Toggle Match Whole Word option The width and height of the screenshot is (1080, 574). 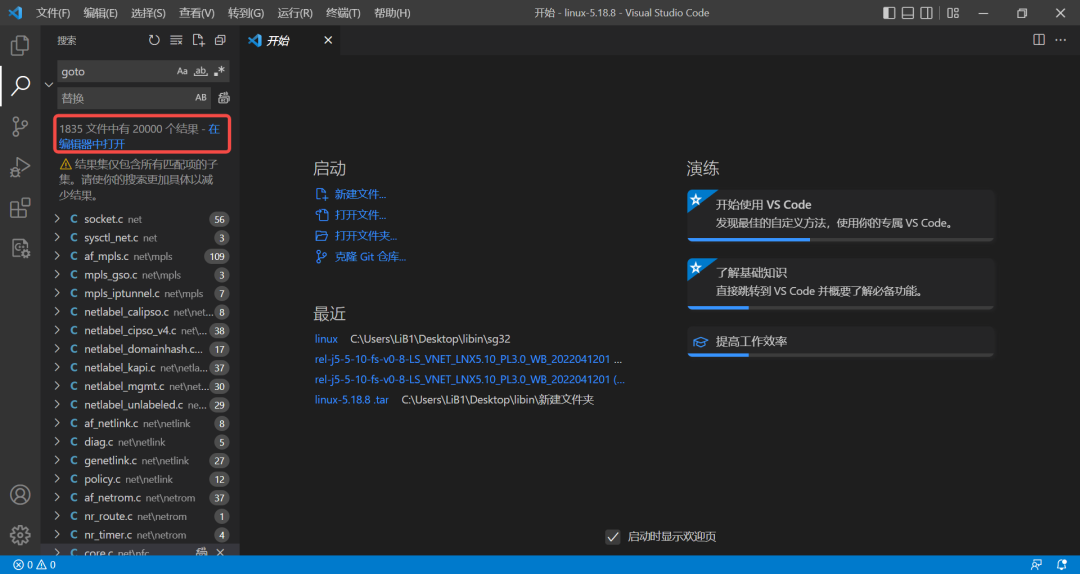pyautogui.click(x=201, y=71)
